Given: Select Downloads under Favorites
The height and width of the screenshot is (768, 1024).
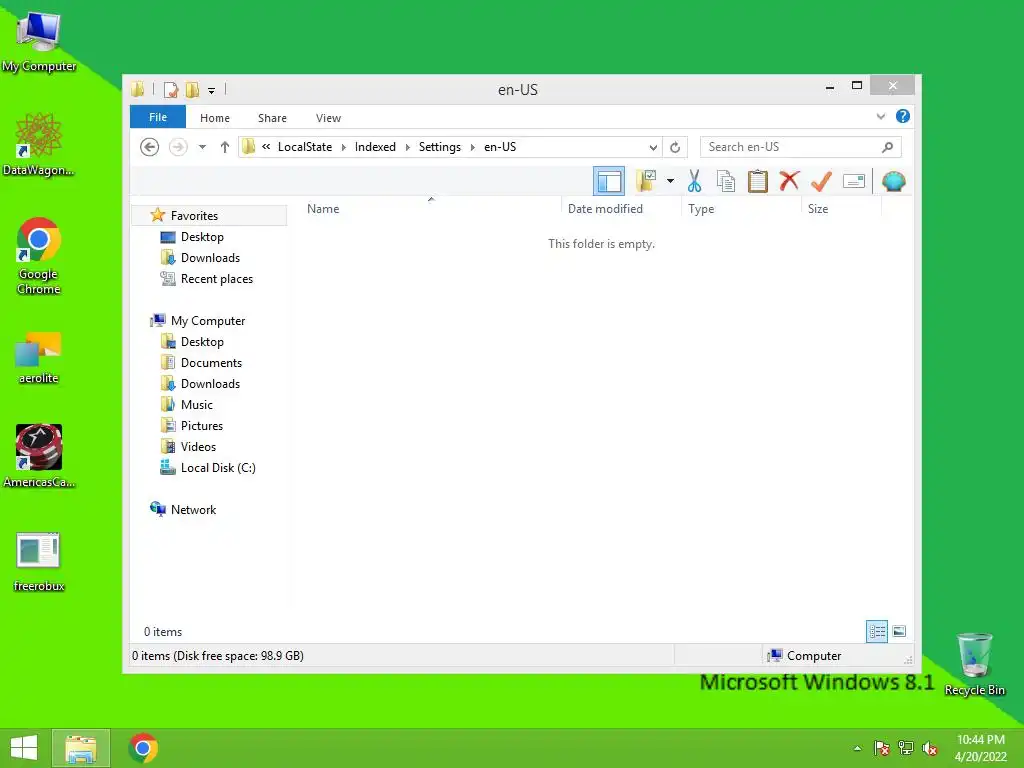Looking at the screenshot, I should (x=210, y=257).
